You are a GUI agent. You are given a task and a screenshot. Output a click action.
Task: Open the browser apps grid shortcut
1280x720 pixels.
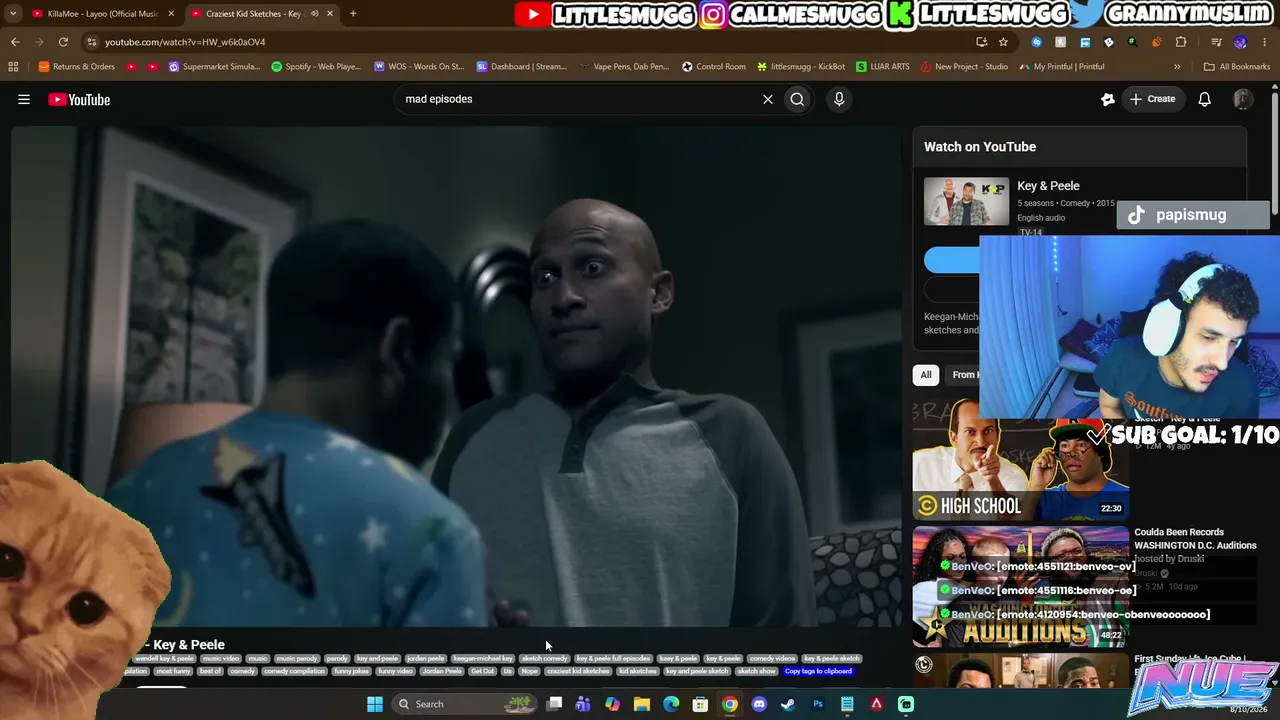pos(13,67)
